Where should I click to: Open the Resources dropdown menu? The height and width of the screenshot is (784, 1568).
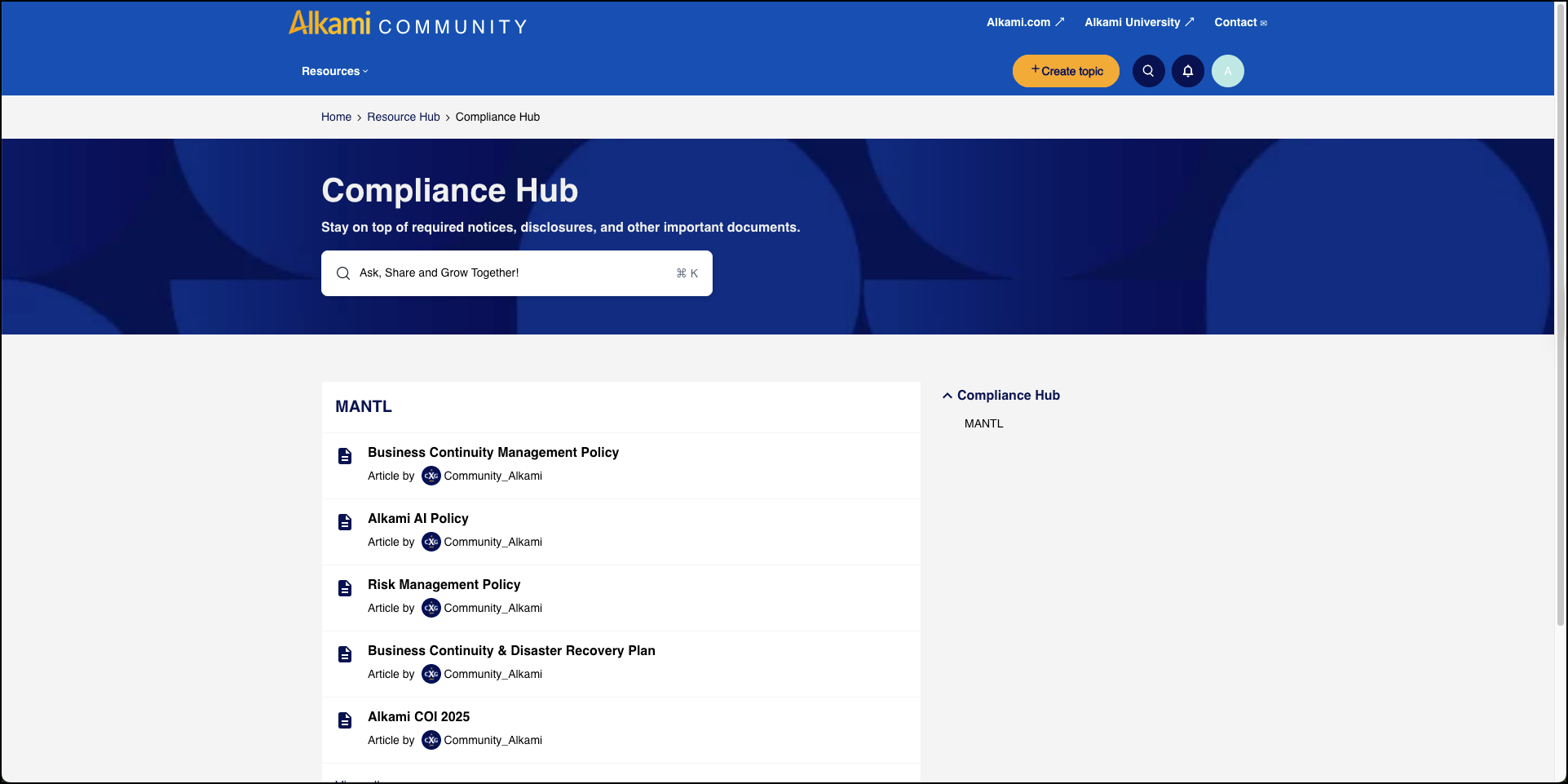(x=334, y=71)
